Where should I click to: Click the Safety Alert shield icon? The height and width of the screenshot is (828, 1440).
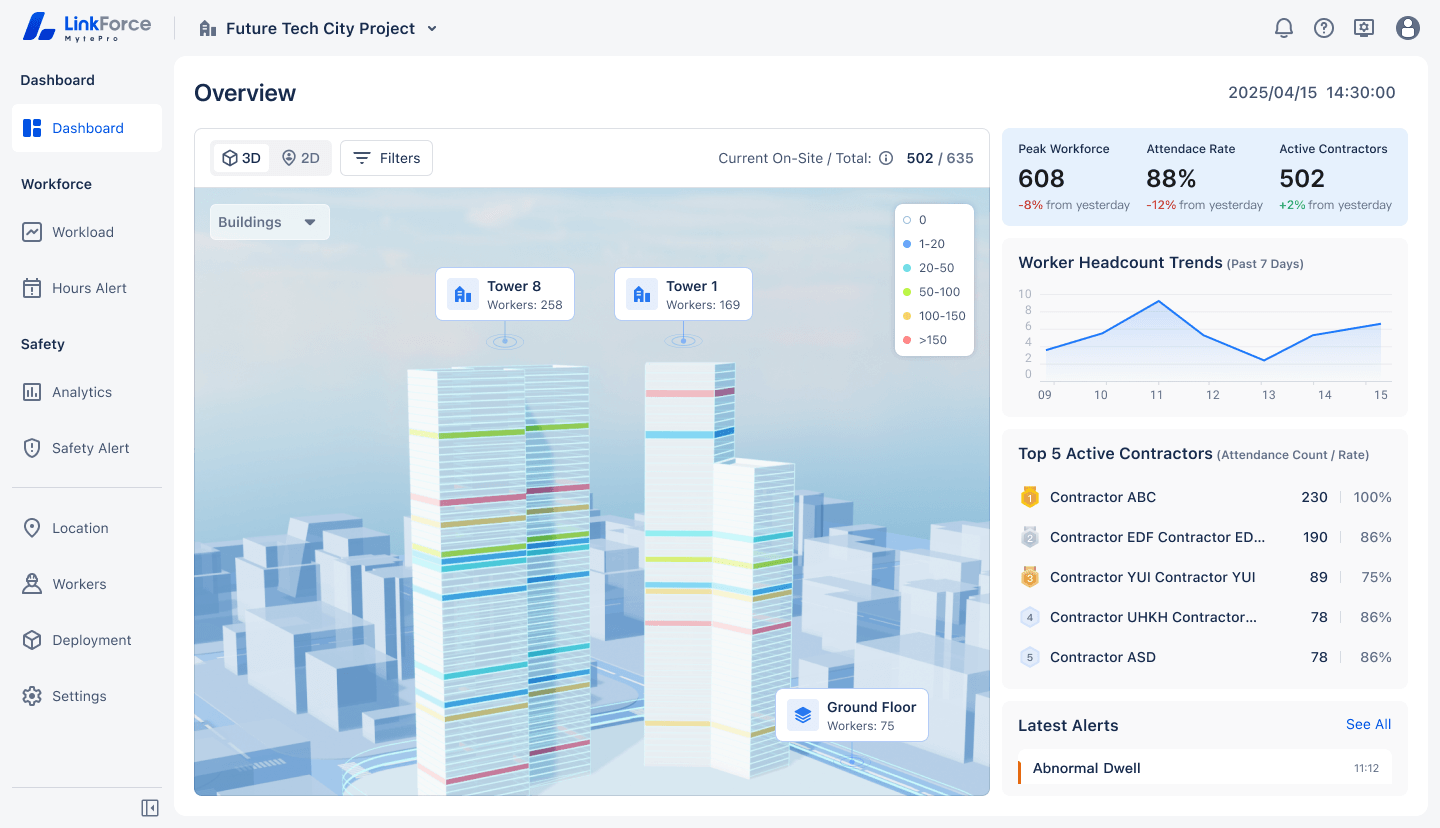32,448
